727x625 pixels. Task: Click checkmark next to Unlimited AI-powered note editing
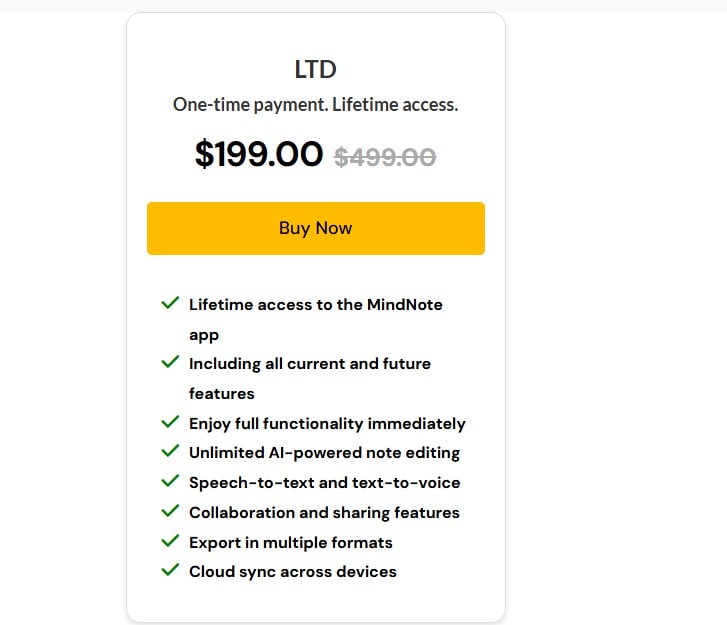pyautogui.click(x=169, y=451)
